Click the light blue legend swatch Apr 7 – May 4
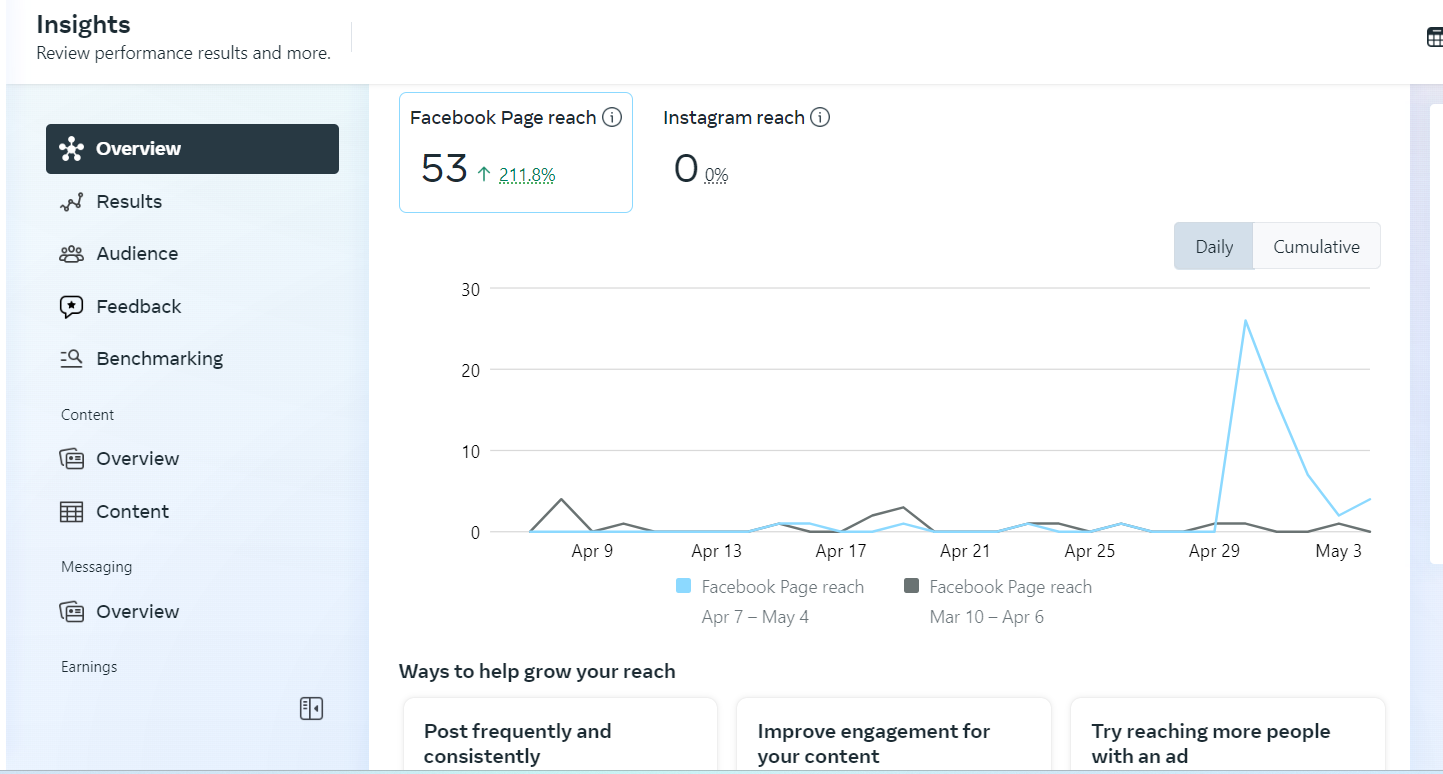 (684, 587)
